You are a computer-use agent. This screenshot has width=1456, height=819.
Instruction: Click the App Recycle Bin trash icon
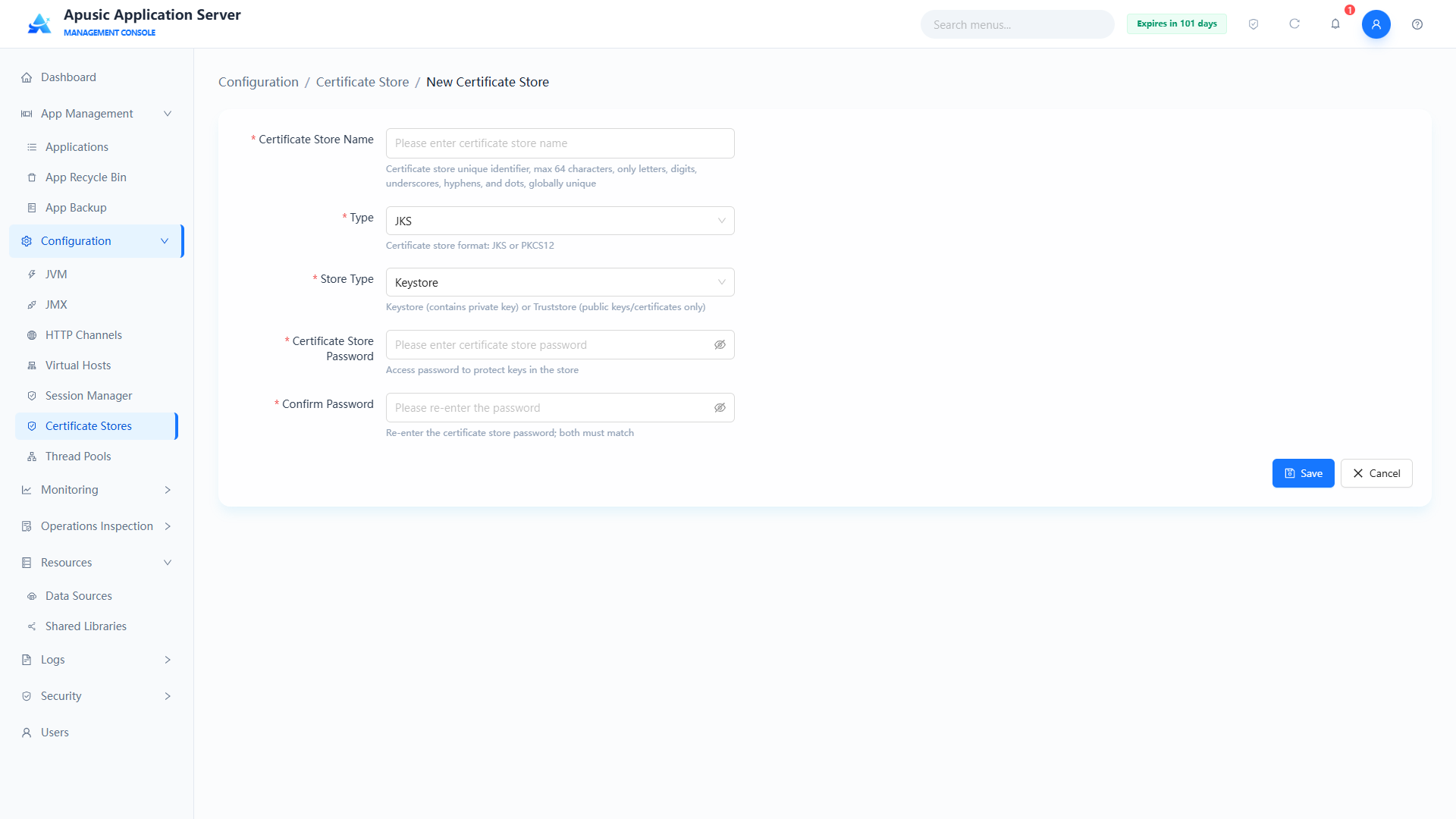tap(32, 177)
